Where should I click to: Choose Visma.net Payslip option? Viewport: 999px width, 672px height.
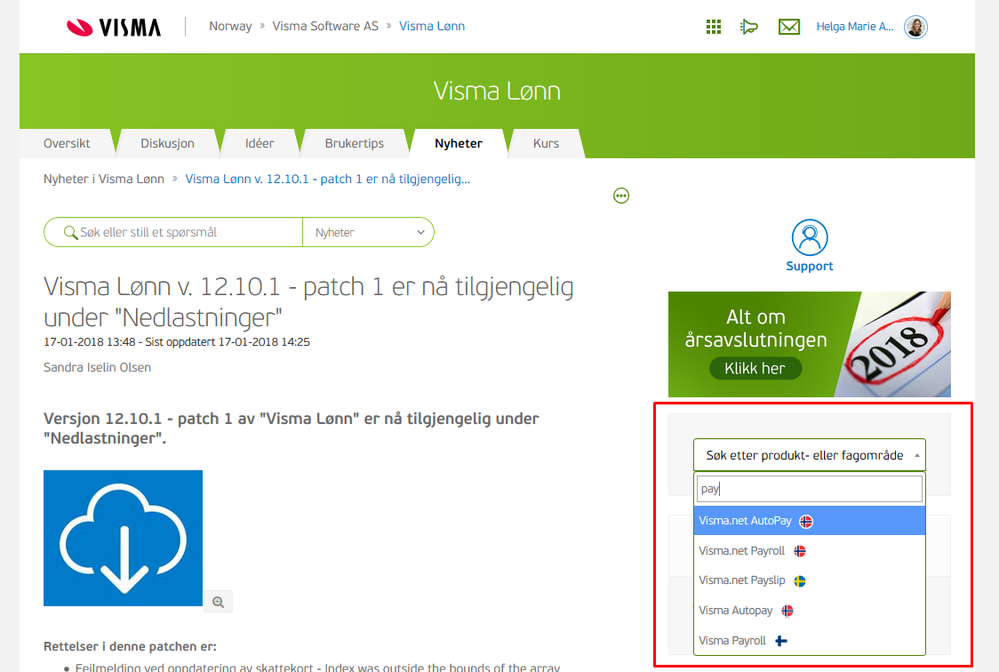[809, 581]
